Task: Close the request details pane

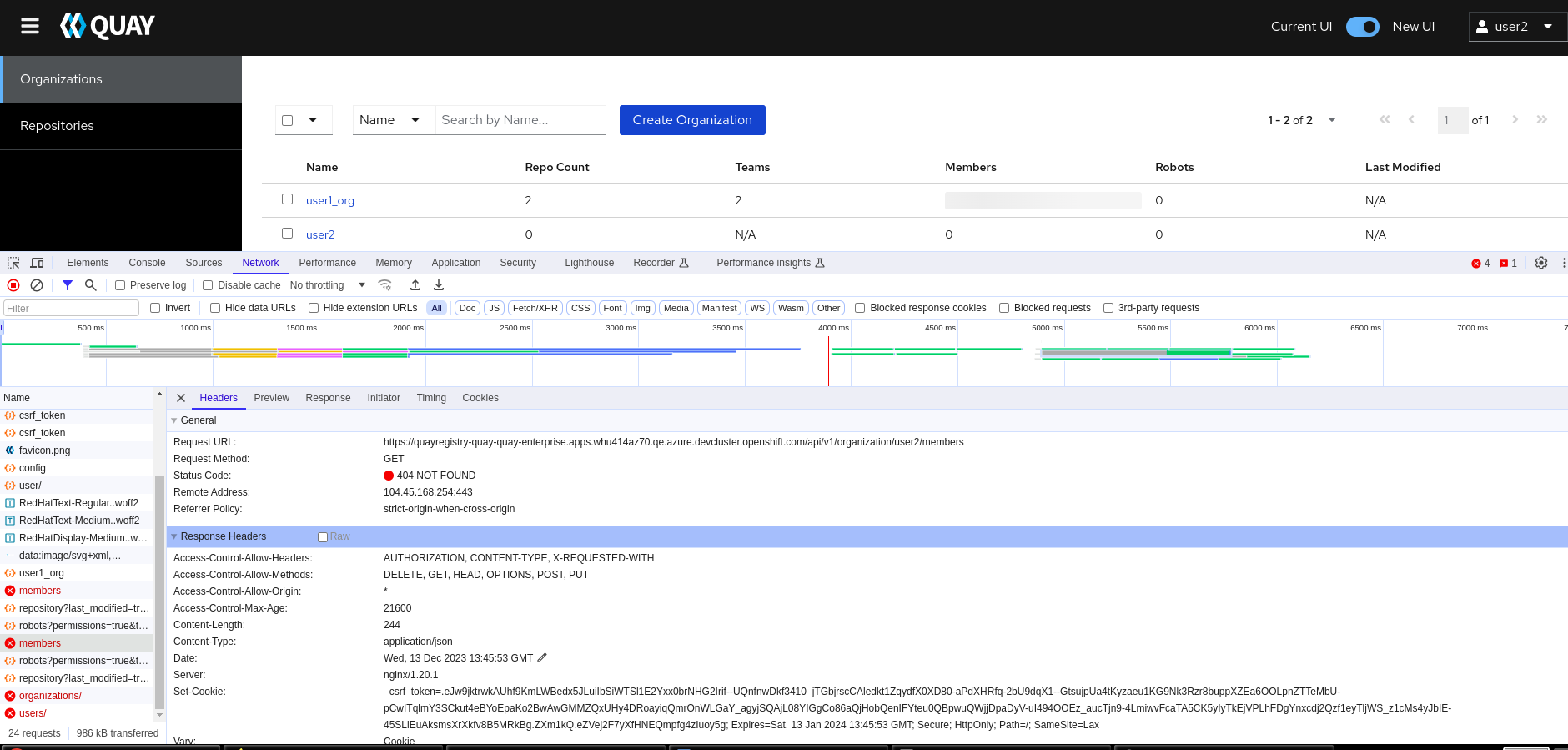Action: click(181, 398)
